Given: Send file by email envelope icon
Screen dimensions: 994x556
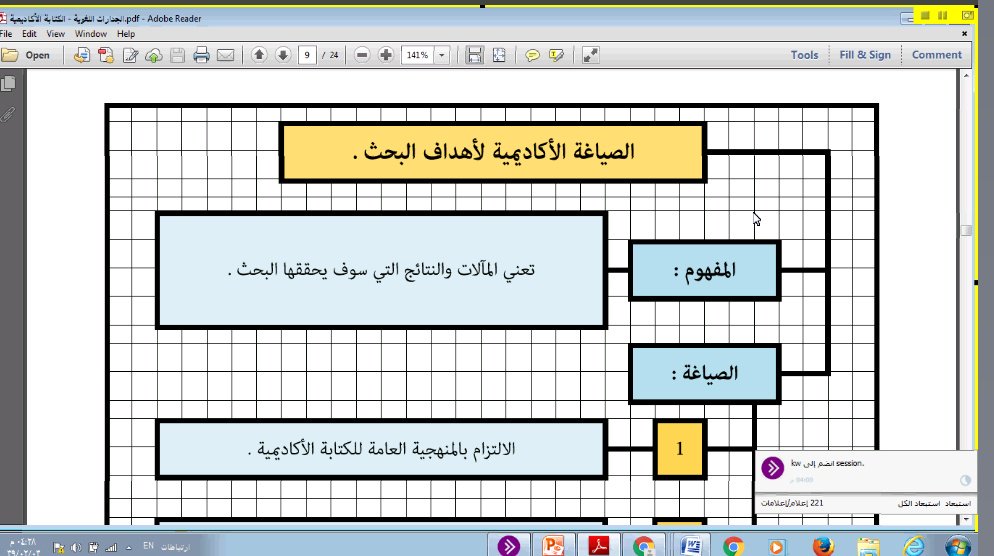Looking at the screenshot, I should click(x=226, y=55).
